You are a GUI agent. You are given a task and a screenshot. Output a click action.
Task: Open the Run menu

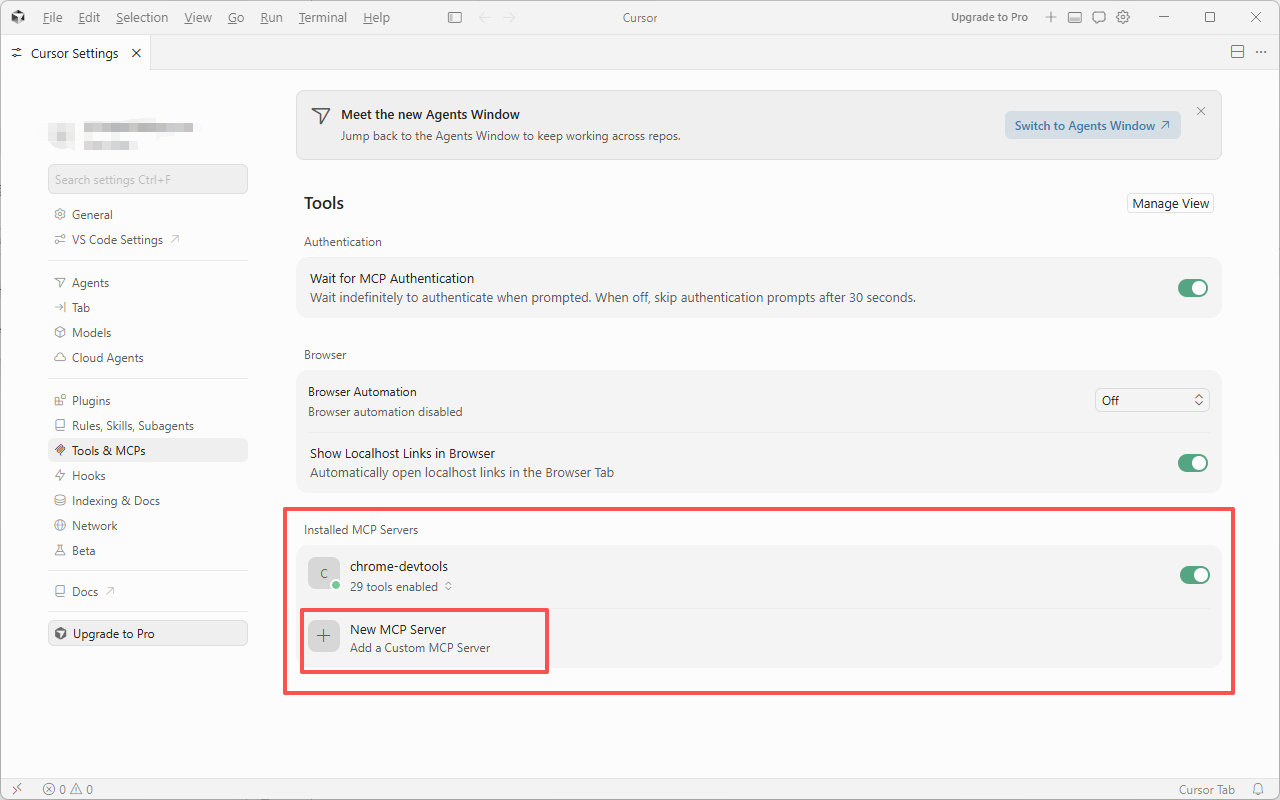pos(271,17)
